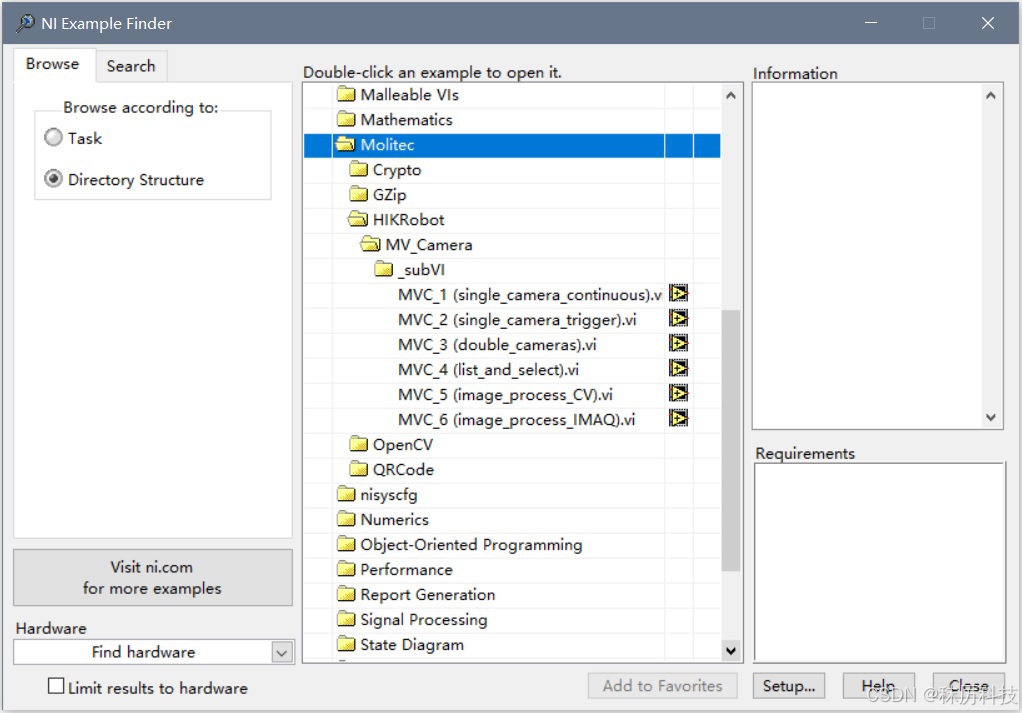The image size is (1022, 713).
Task: Click the example list scrollbar thumb
Action: coord(731,441)
